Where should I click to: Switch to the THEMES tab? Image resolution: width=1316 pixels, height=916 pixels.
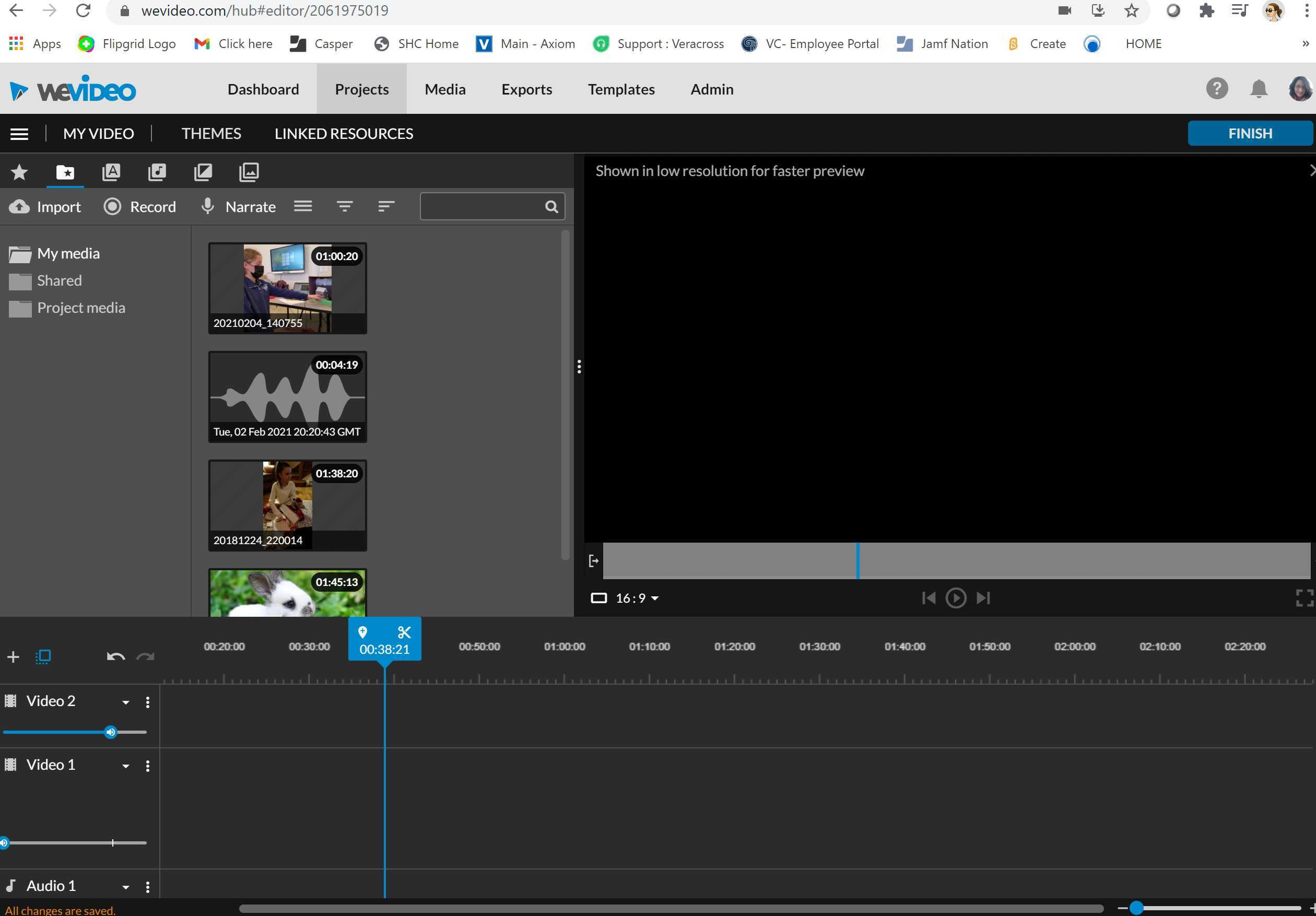pyautogui.click(x=210, y=133)
